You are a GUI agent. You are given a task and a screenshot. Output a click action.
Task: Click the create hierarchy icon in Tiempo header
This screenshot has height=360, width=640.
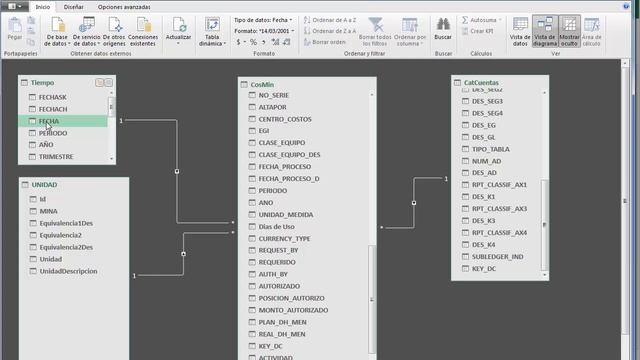[x=99, y=83]
